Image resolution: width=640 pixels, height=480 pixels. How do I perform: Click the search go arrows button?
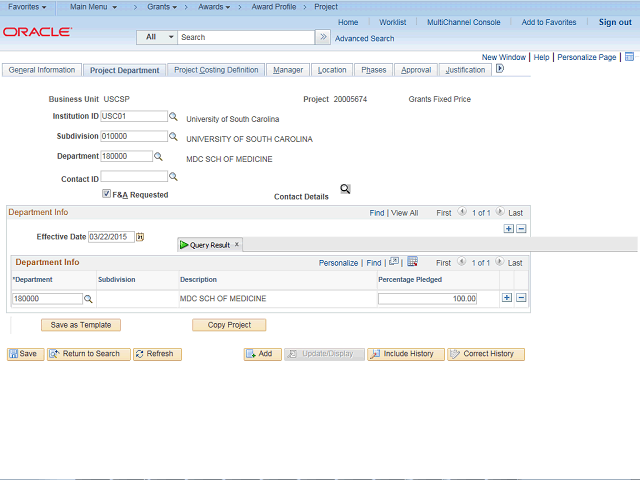click(323, 37)
